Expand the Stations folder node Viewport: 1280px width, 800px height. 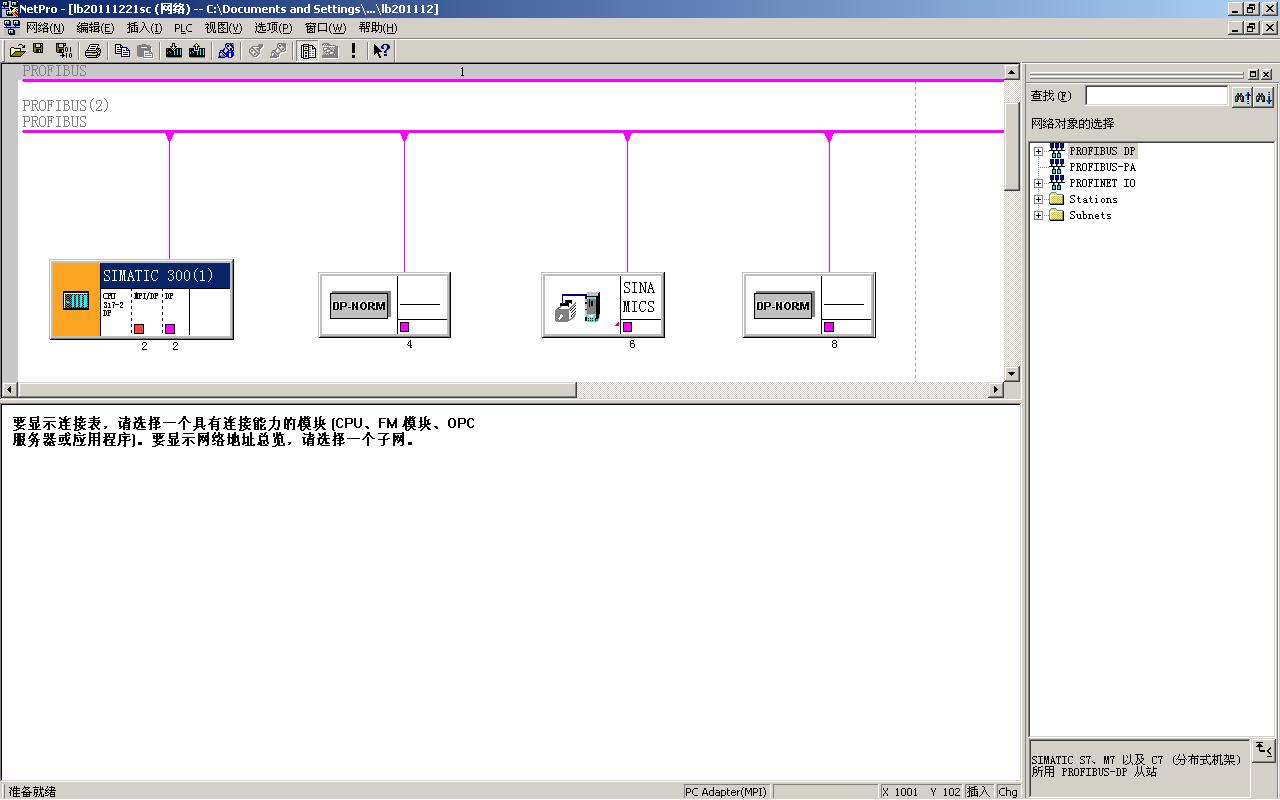pyautogui.click(x=1039, y=200)
